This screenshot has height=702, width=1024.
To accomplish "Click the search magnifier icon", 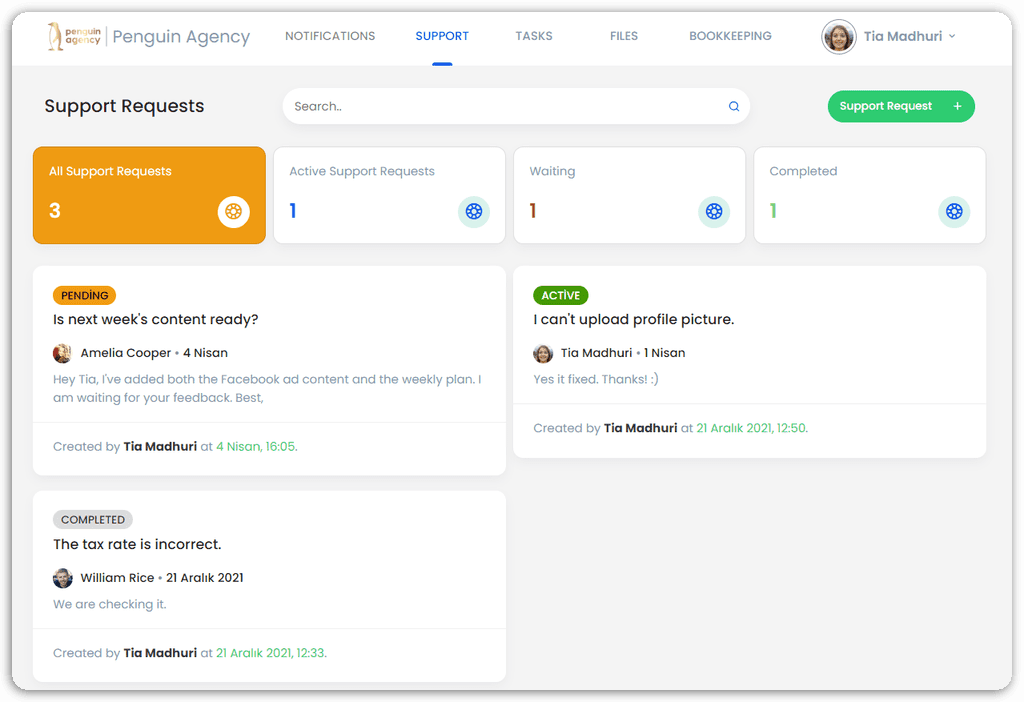I will click(734, 106).
